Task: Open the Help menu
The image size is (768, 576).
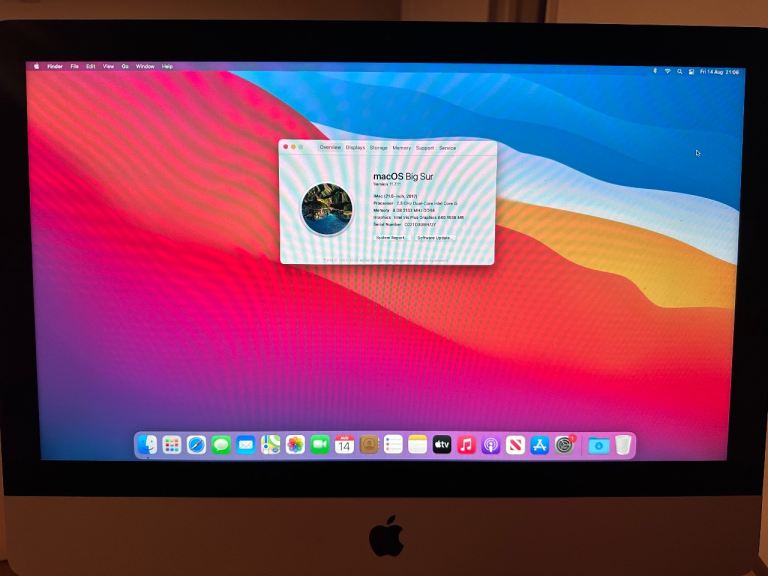Action: [x=168, y=66]
